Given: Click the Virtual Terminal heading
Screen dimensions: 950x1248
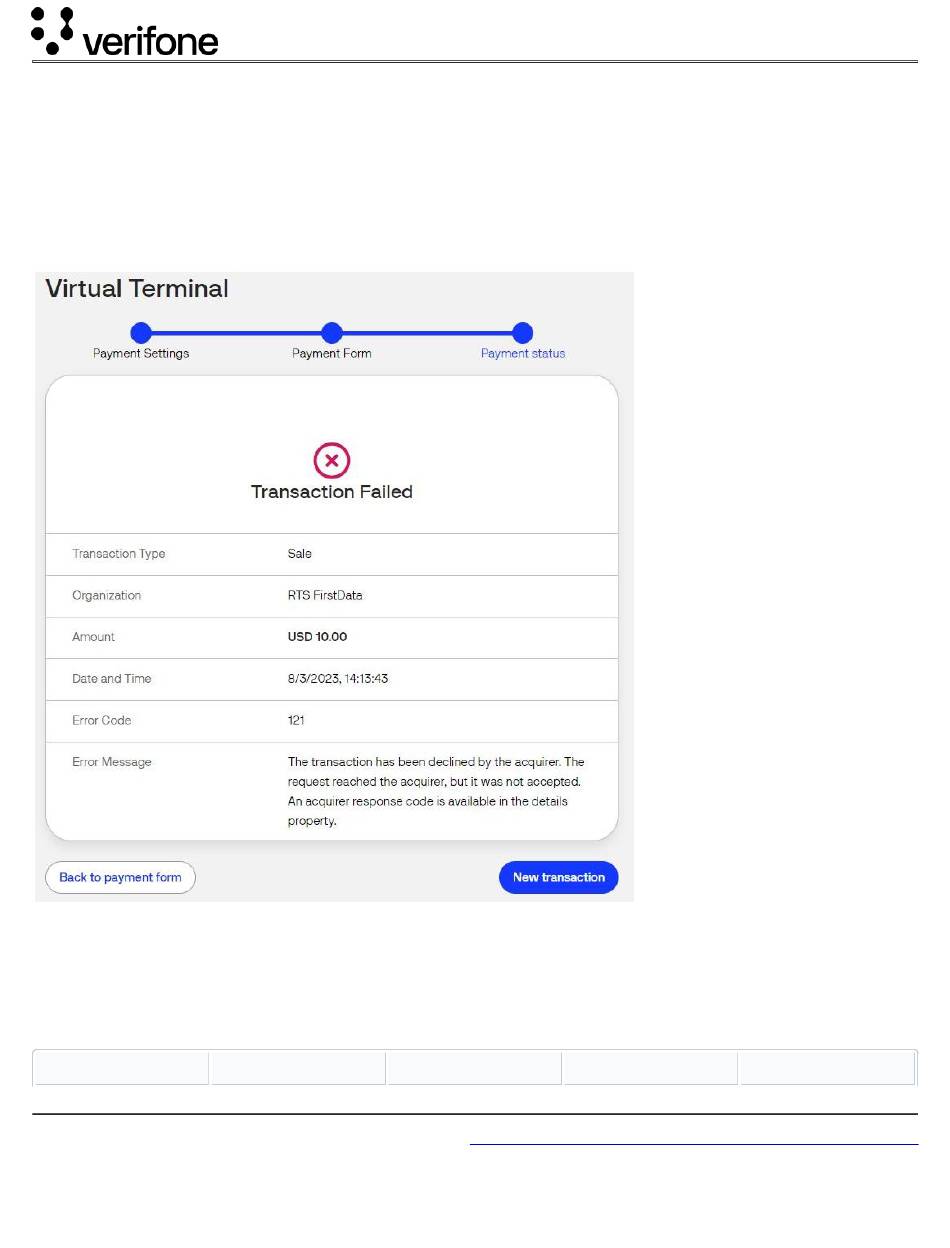Looking at the screenshot, I should point(137,289).
